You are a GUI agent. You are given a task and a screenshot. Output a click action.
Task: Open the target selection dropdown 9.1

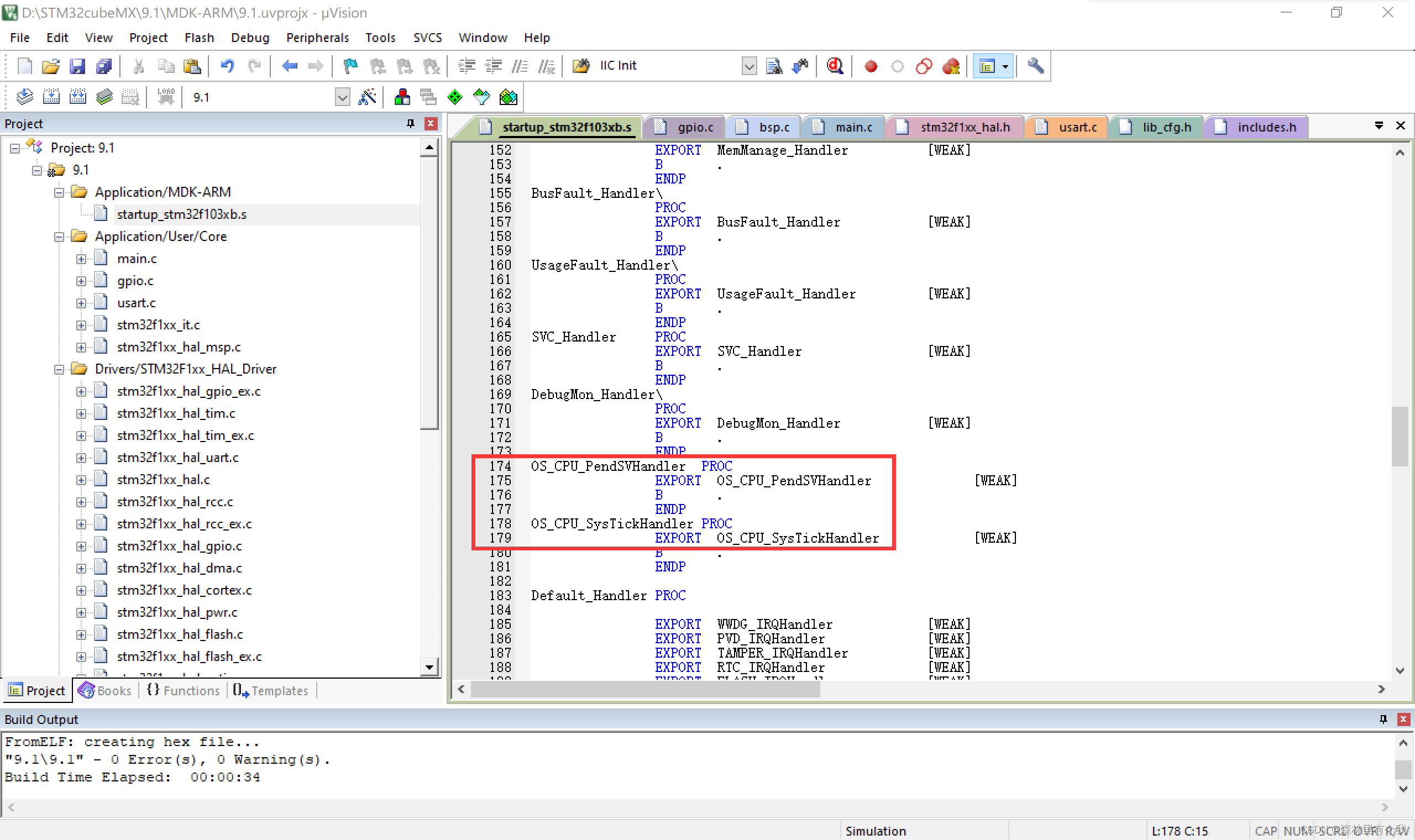click(x=343, y=97)
